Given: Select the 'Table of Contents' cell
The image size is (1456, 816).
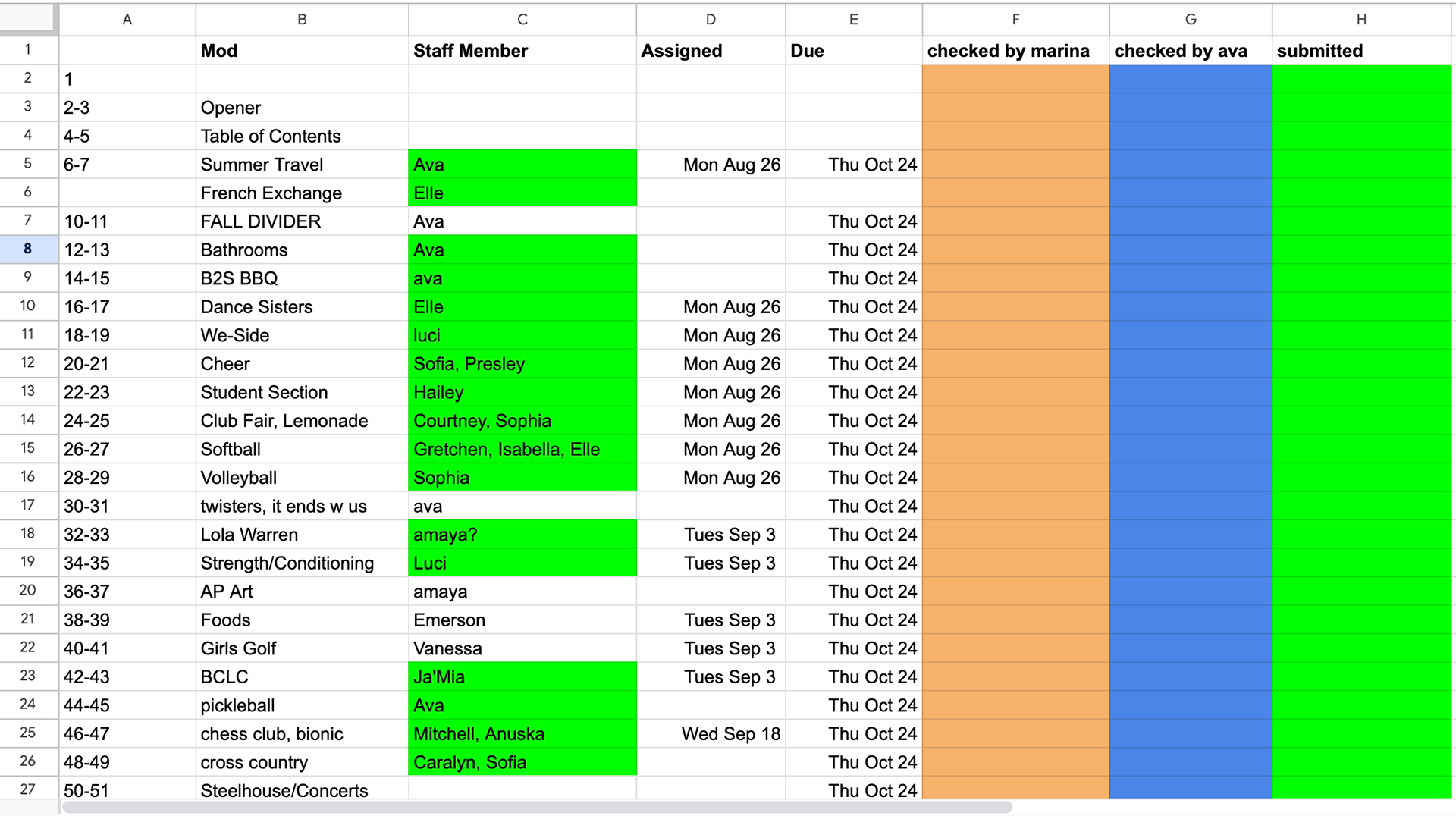Looking at the screenshot, I should (x=302, y=137).
